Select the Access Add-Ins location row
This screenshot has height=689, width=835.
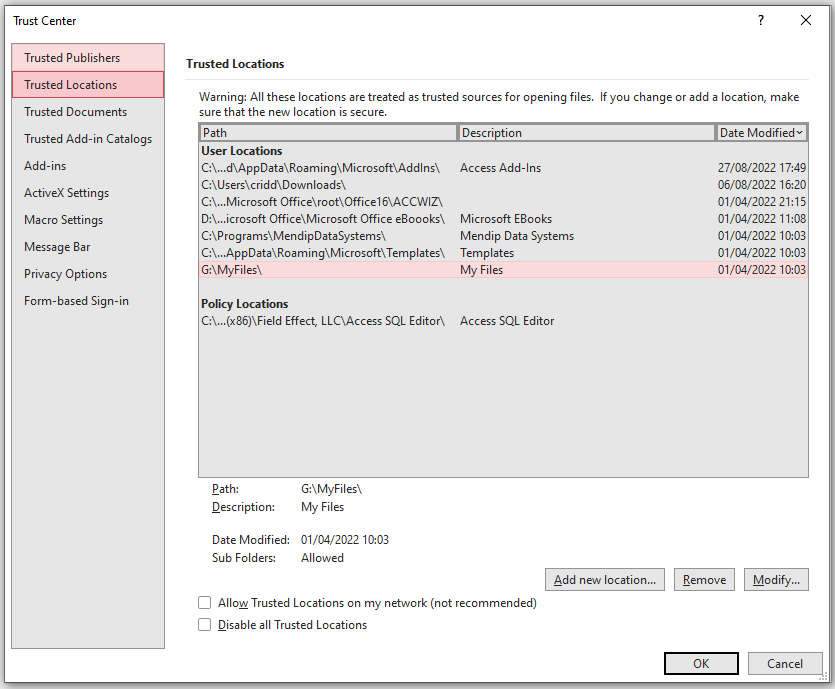click(x=503, y=168)
